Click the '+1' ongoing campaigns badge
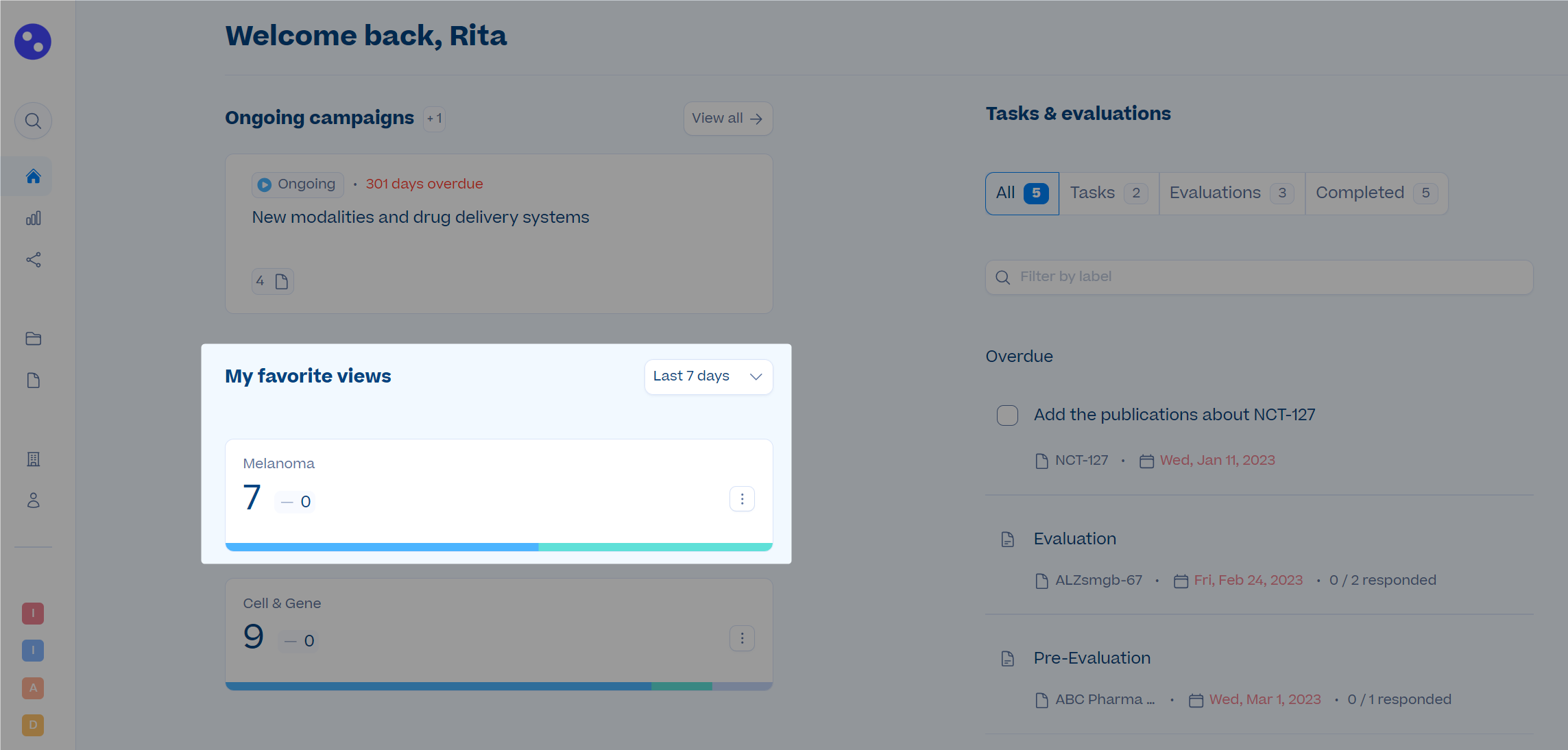 point(435,119)
